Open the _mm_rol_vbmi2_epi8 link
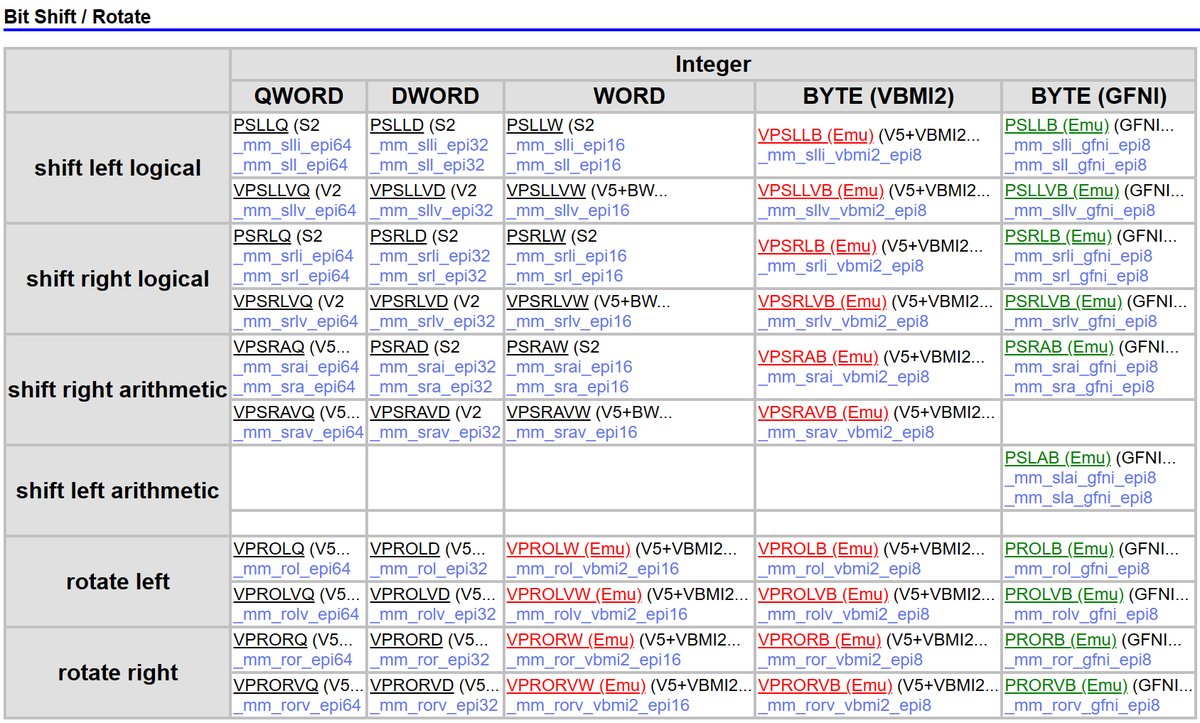The width and height of the screenshot is (1200, 723). [839, 569]
